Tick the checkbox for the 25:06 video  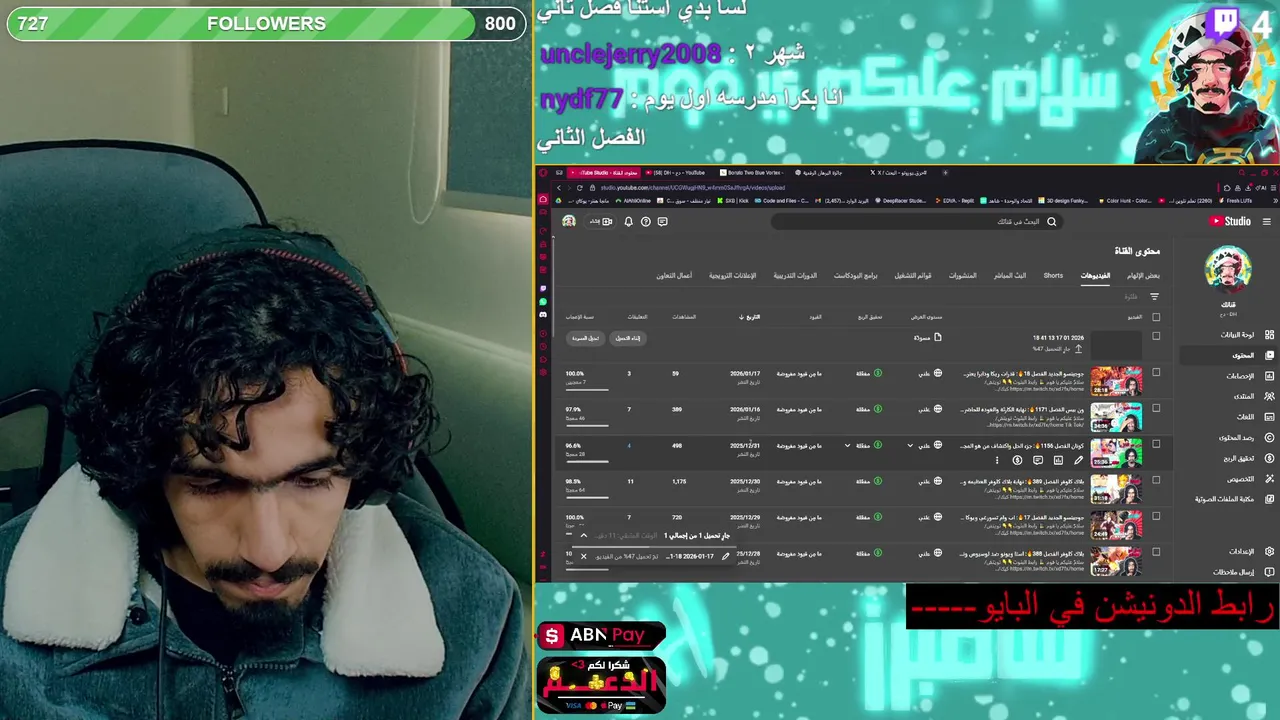tap(1156, 444)
